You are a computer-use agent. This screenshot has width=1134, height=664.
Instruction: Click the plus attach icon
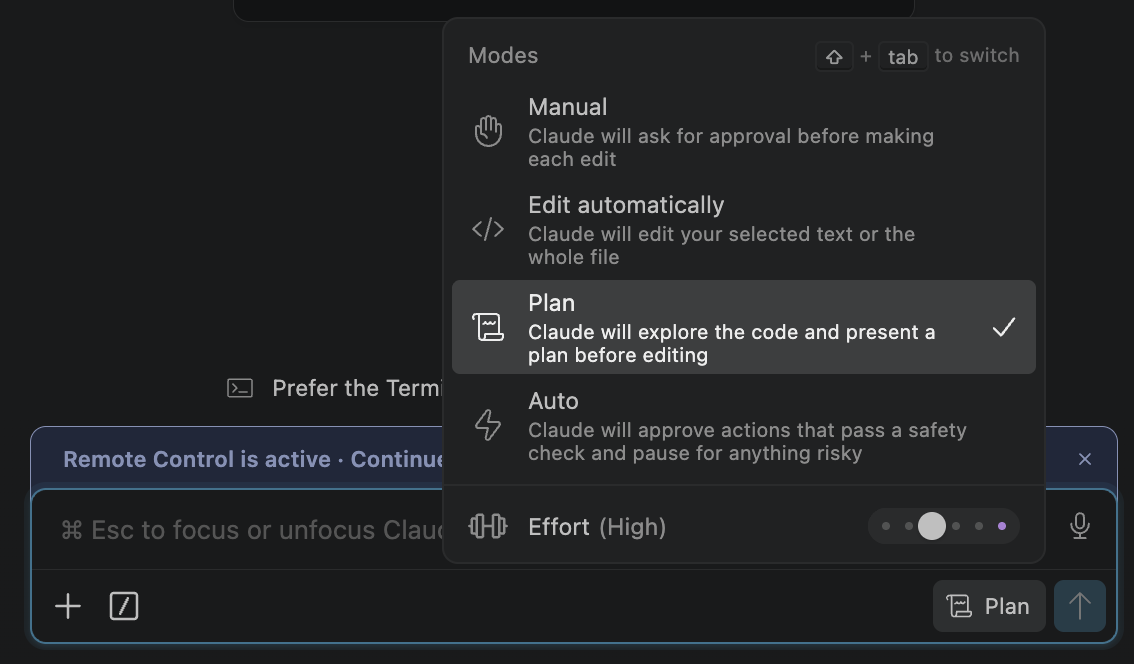(x=68, y=606)
